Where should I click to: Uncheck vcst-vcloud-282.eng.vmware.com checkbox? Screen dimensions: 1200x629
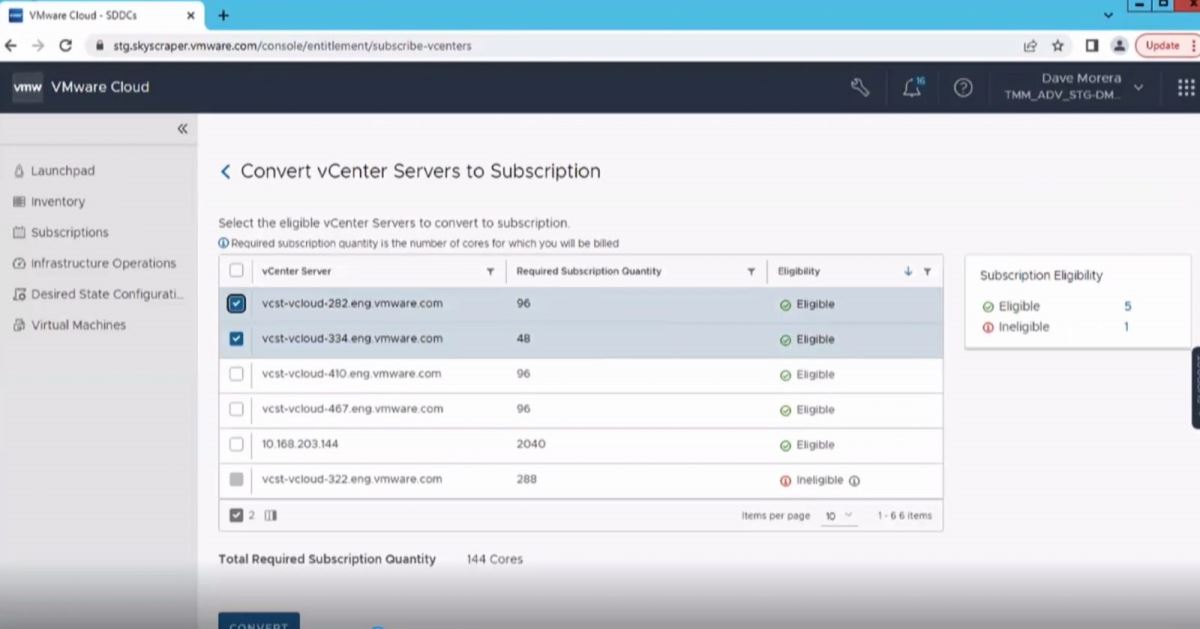(236, 304)
